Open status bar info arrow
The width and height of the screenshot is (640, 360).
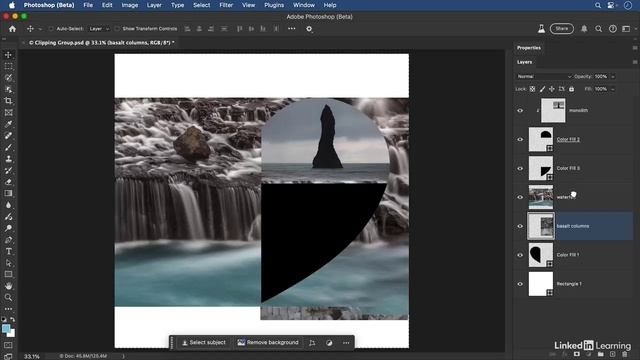click(x=123, y=356)
